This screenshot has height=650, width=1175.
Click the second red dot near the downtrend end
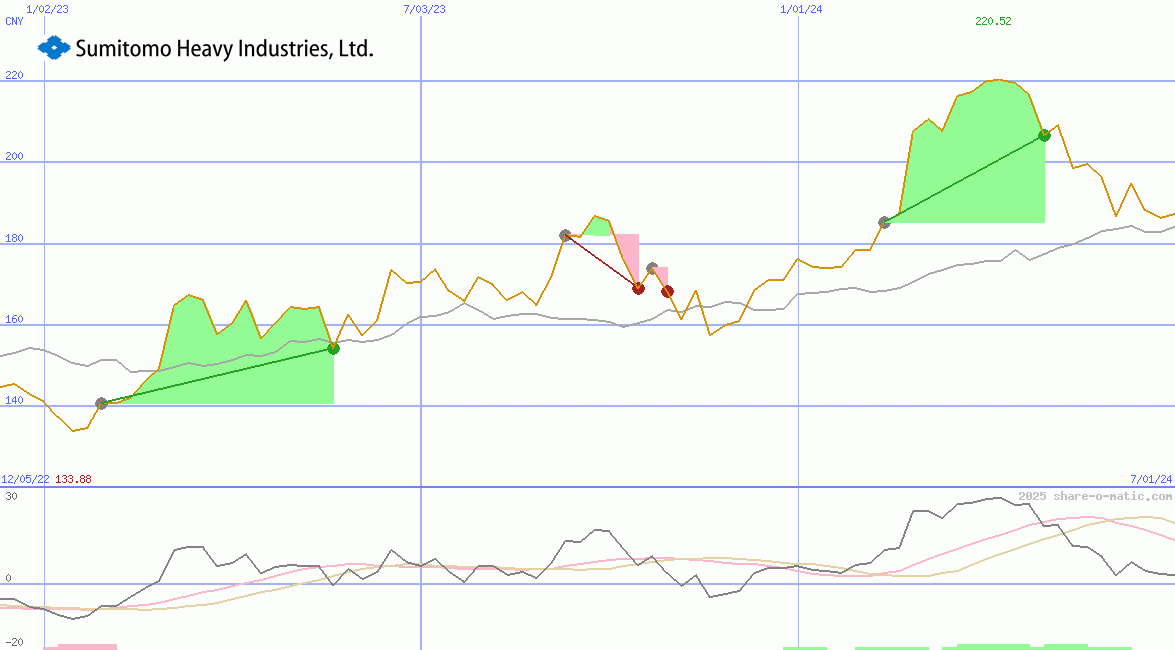click(x=668, y=291)
